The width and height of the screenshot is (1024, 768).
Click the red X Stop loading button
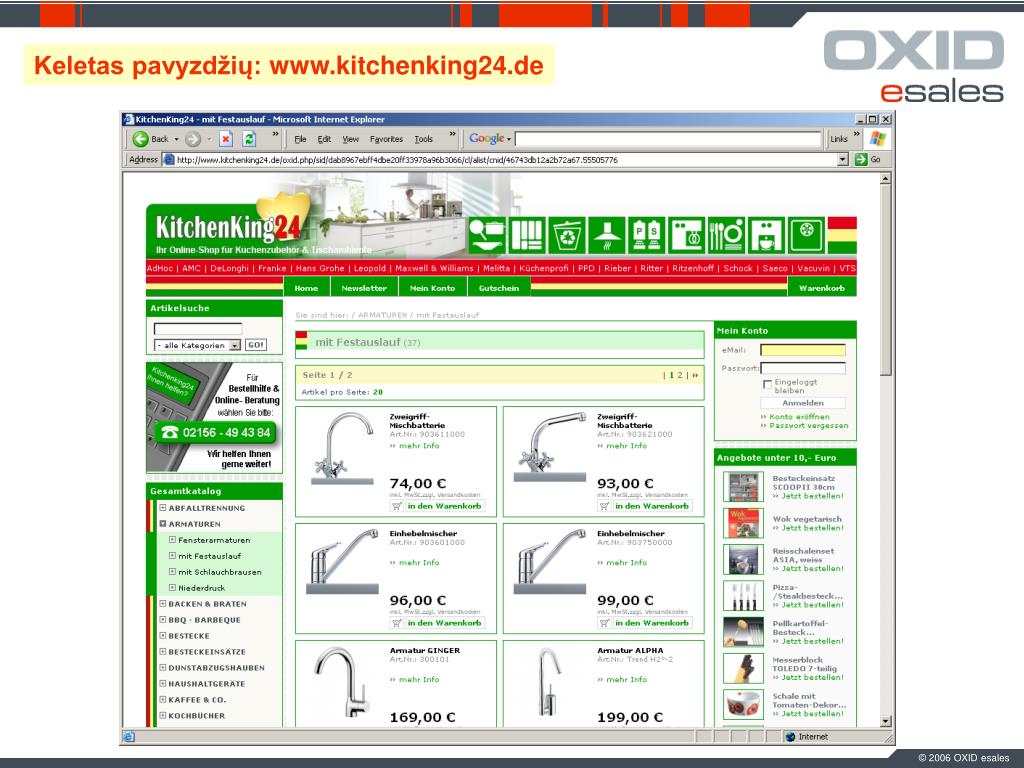click(x=226, y=139)
